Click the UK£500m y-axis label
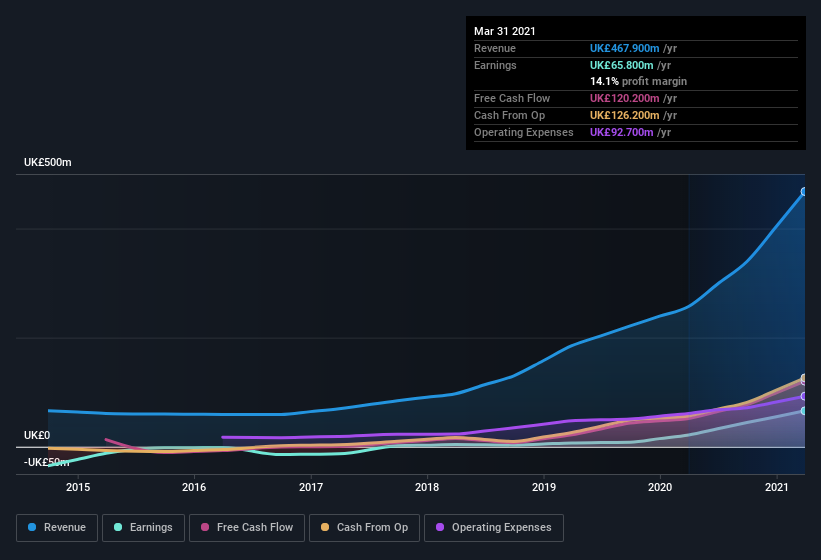The width and height of the screenshot is (821, 560). (x=48, y=162)
